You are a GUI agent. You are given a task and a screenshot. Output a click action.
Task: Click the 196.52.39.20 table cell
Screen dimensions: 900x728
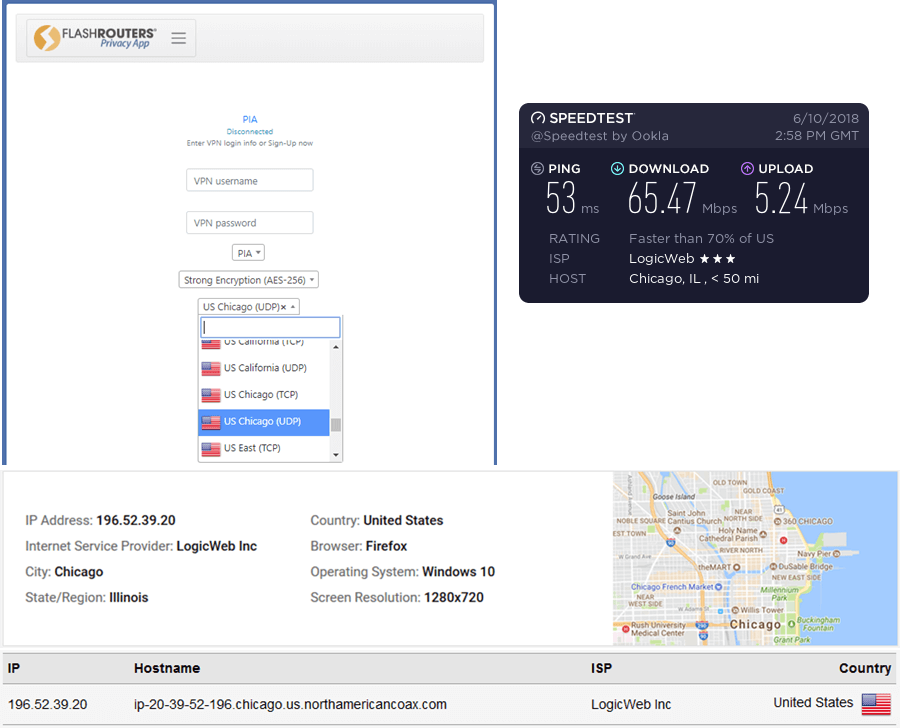tap(48, 704)
